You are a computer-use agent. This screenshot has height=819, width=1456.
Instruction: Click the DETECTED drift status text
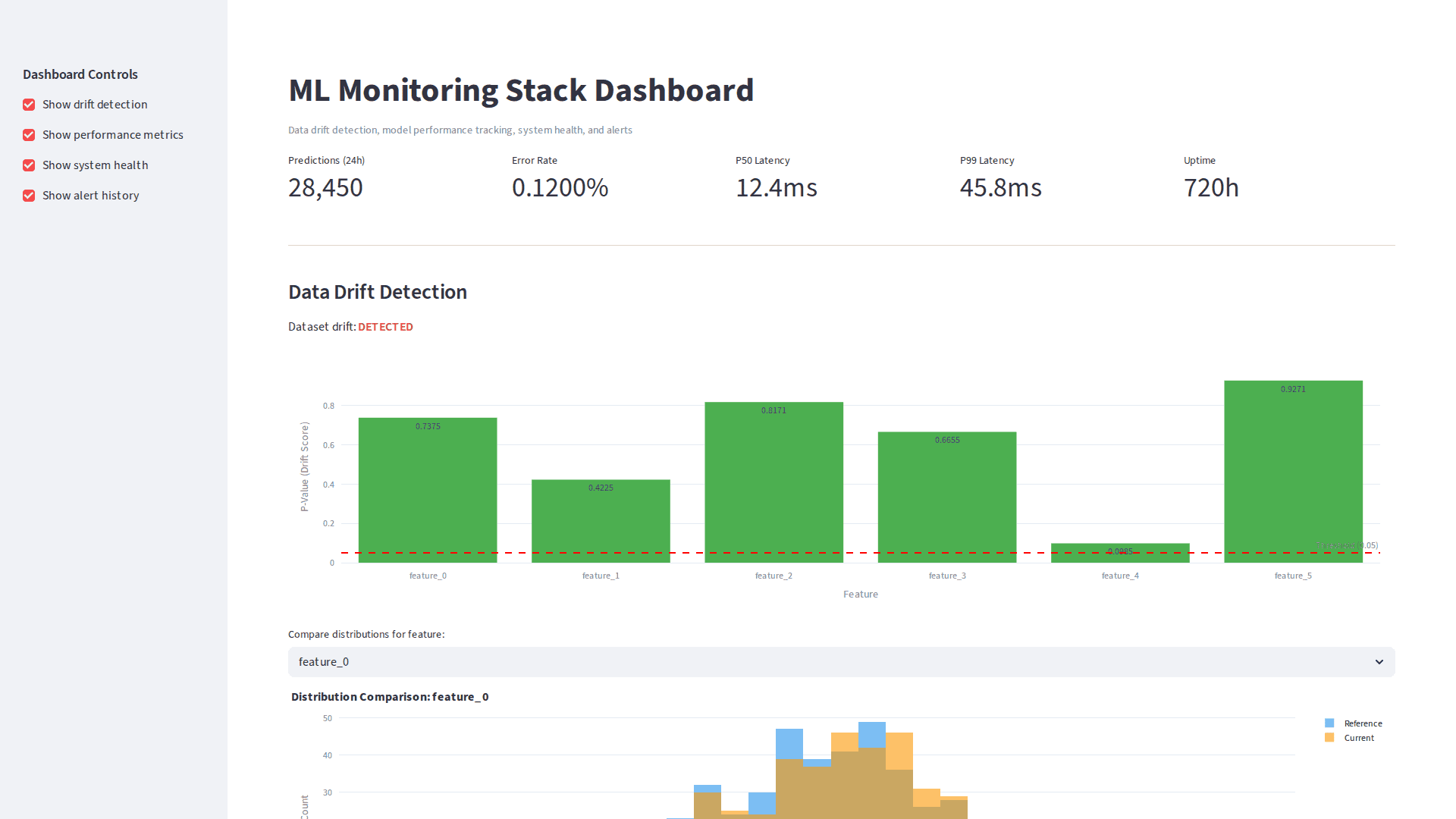(385, 327)
